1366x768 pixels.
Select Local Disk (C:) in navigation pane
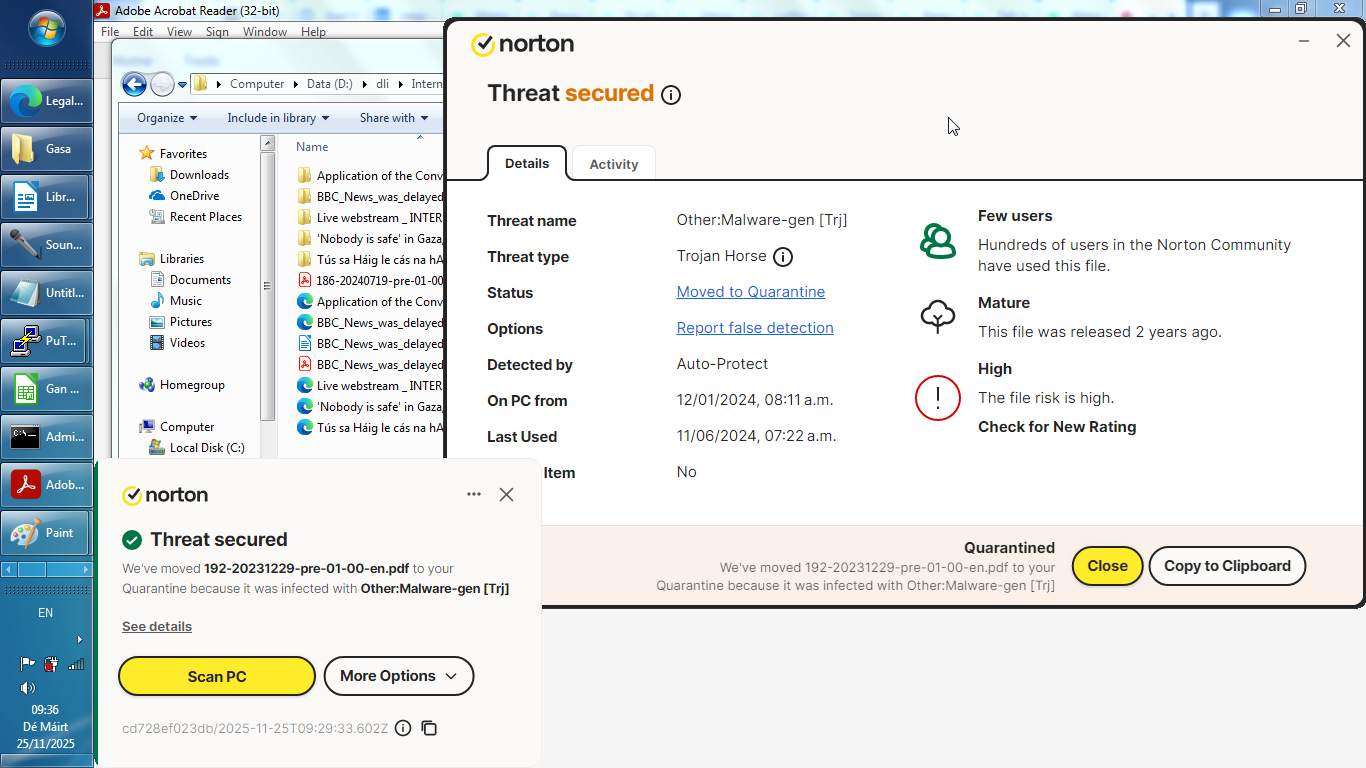(206, 448)
